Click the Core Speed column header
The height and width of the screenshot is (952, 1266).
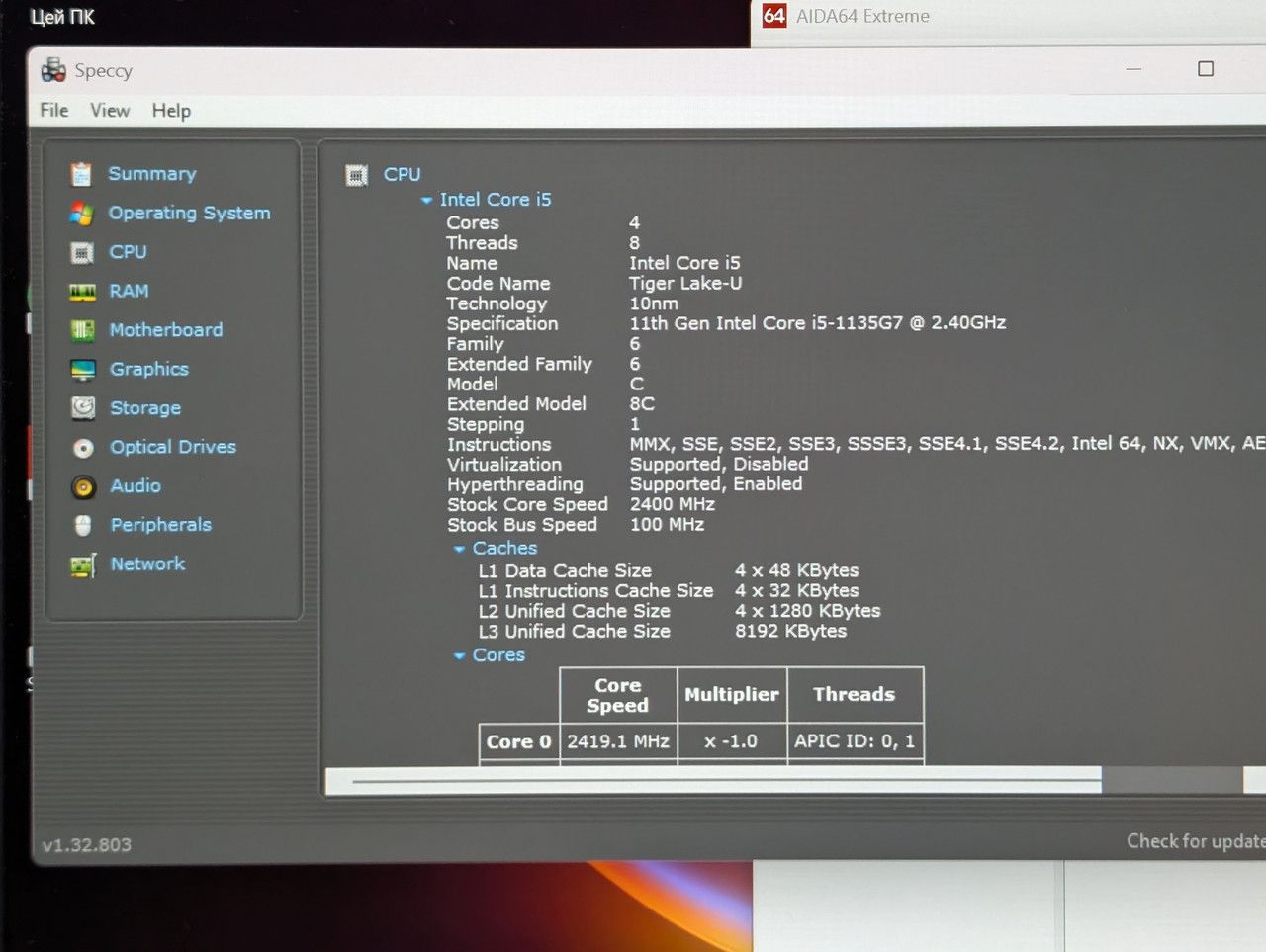coord(618,695)
